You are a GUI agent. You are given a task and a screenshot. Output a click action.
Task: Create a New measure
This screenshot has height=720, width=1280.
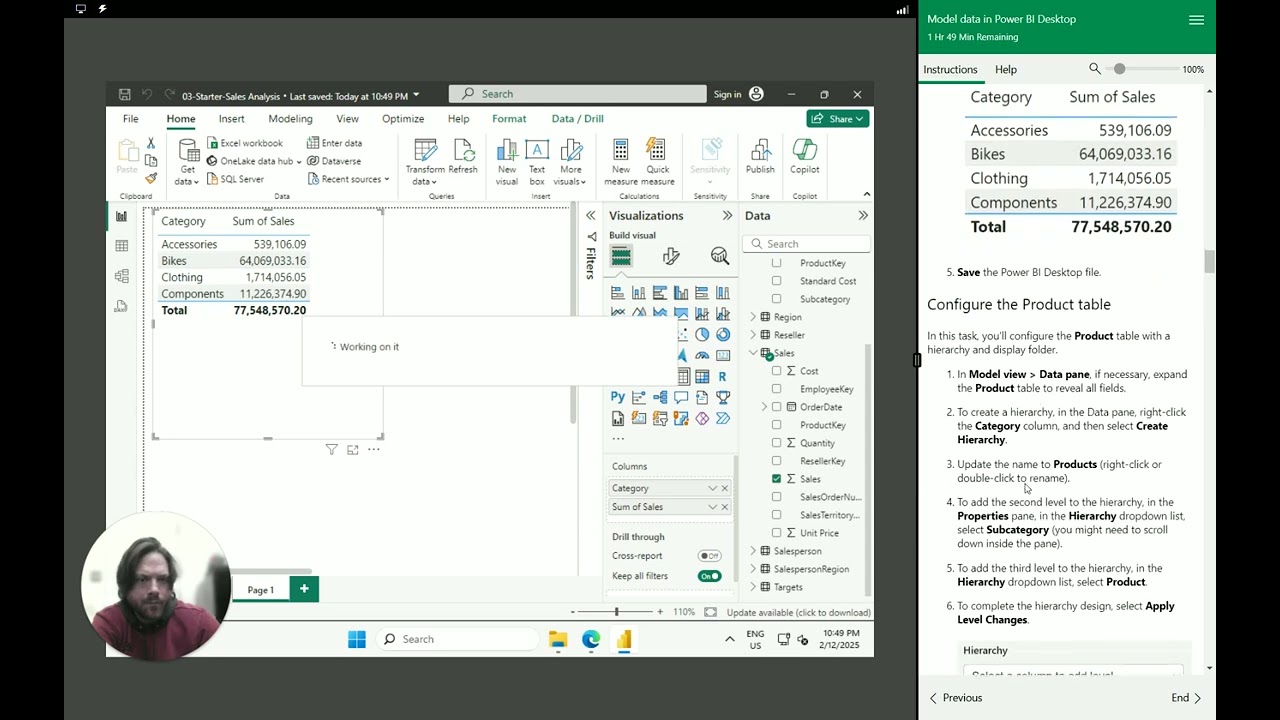pos(621,161)
